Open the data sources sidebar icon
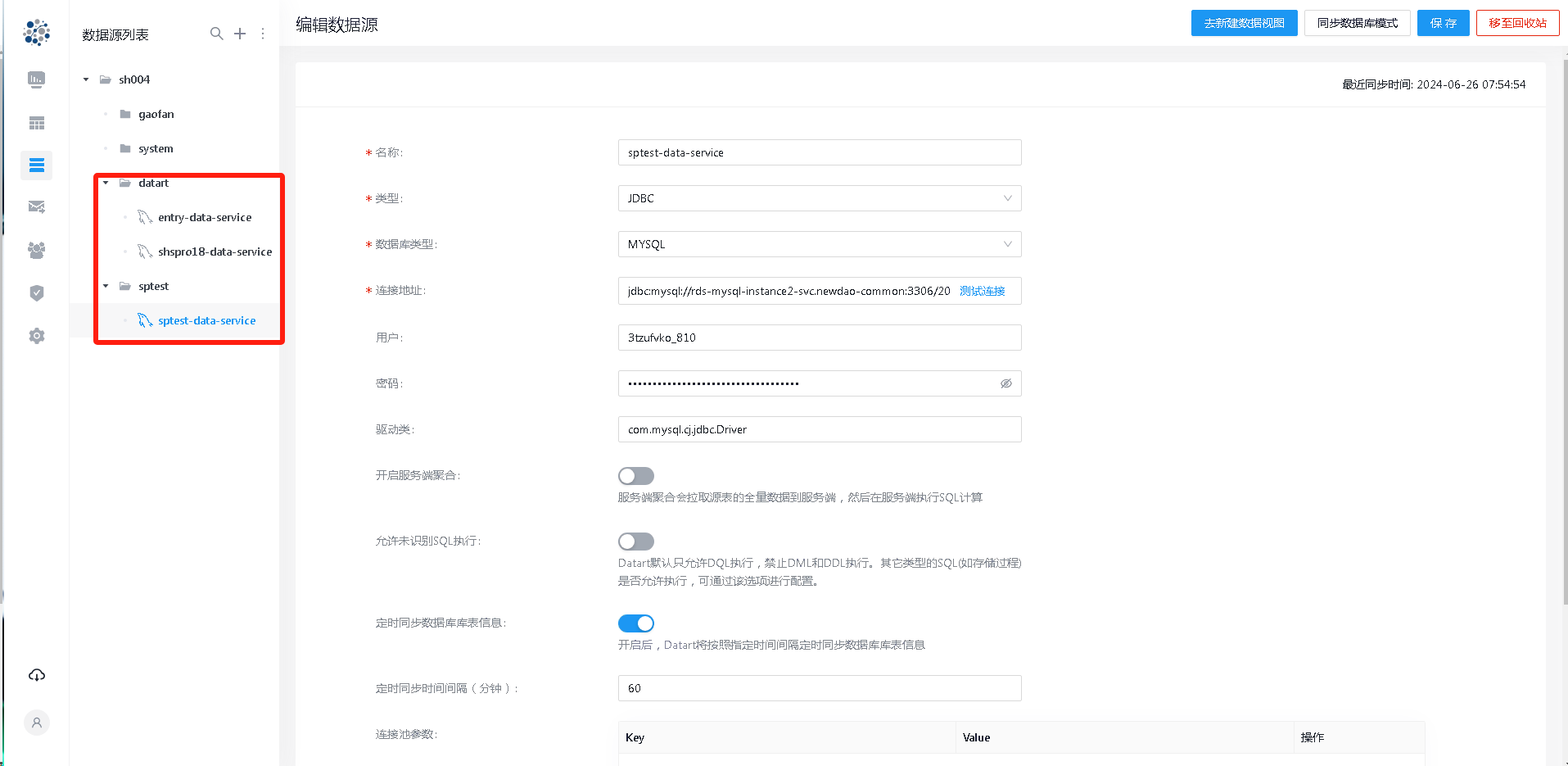The image size is (1568, 766). click(x=36, y=165)
